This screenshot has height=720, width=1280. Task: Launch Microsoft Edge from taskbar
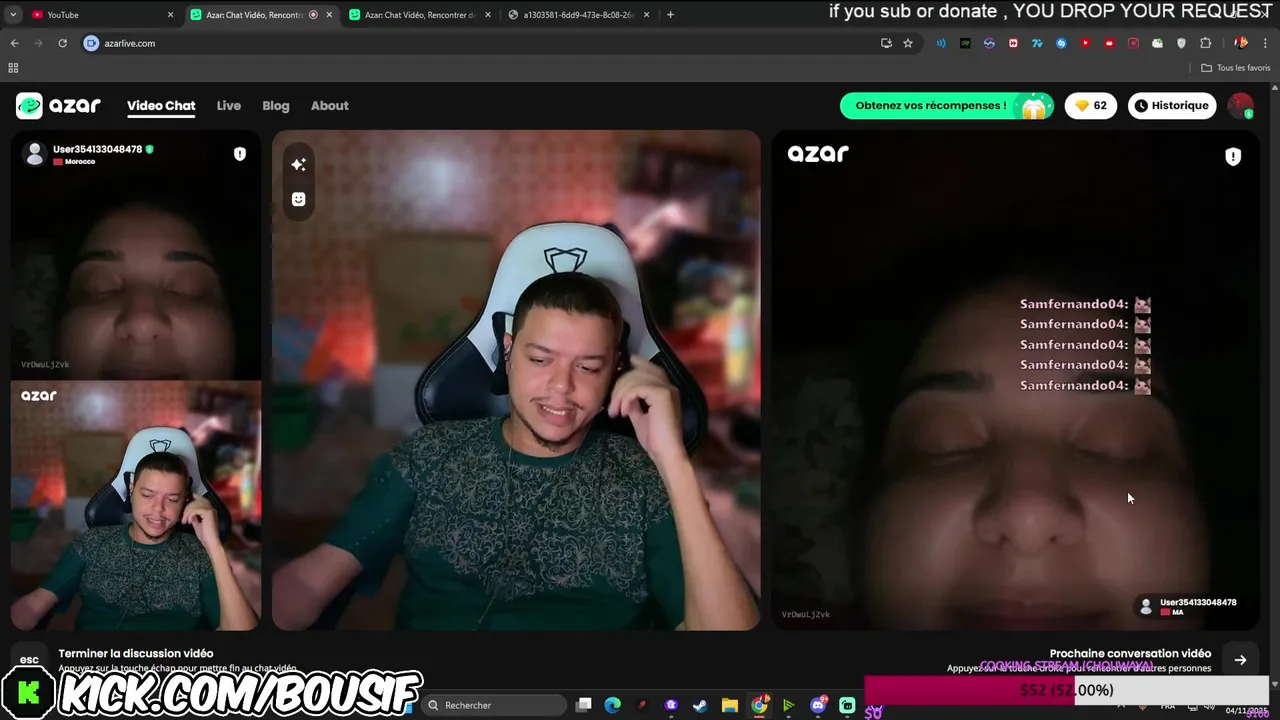coord(613,705)
